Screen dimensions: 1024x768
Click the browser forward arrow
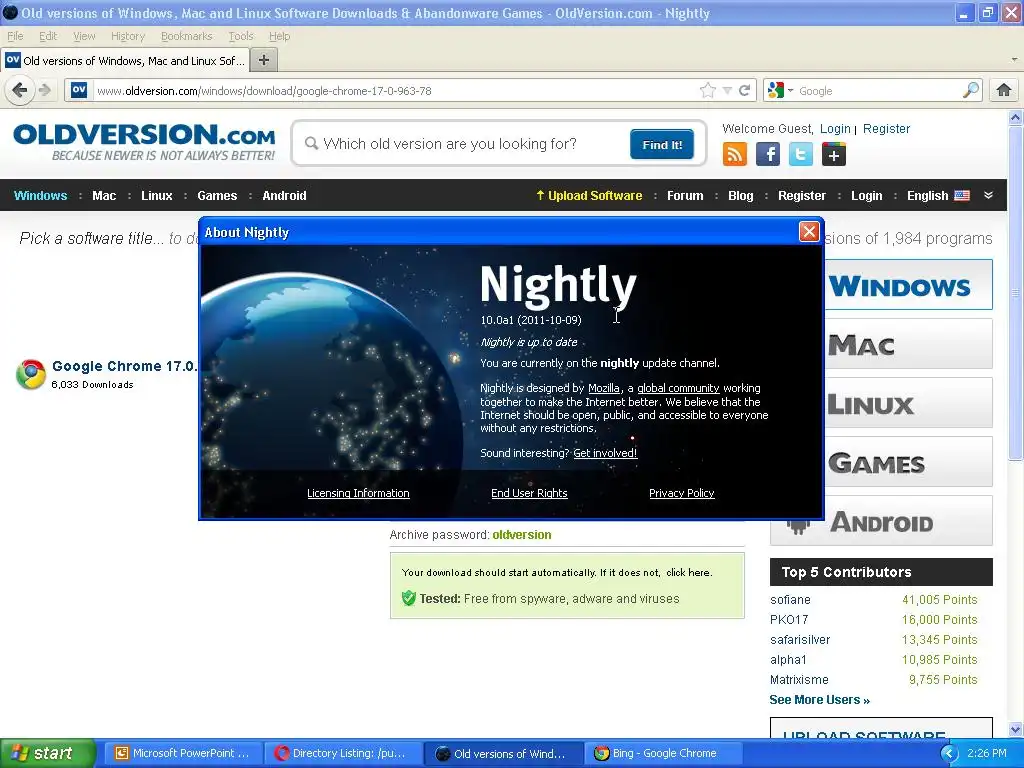[44, 90]
